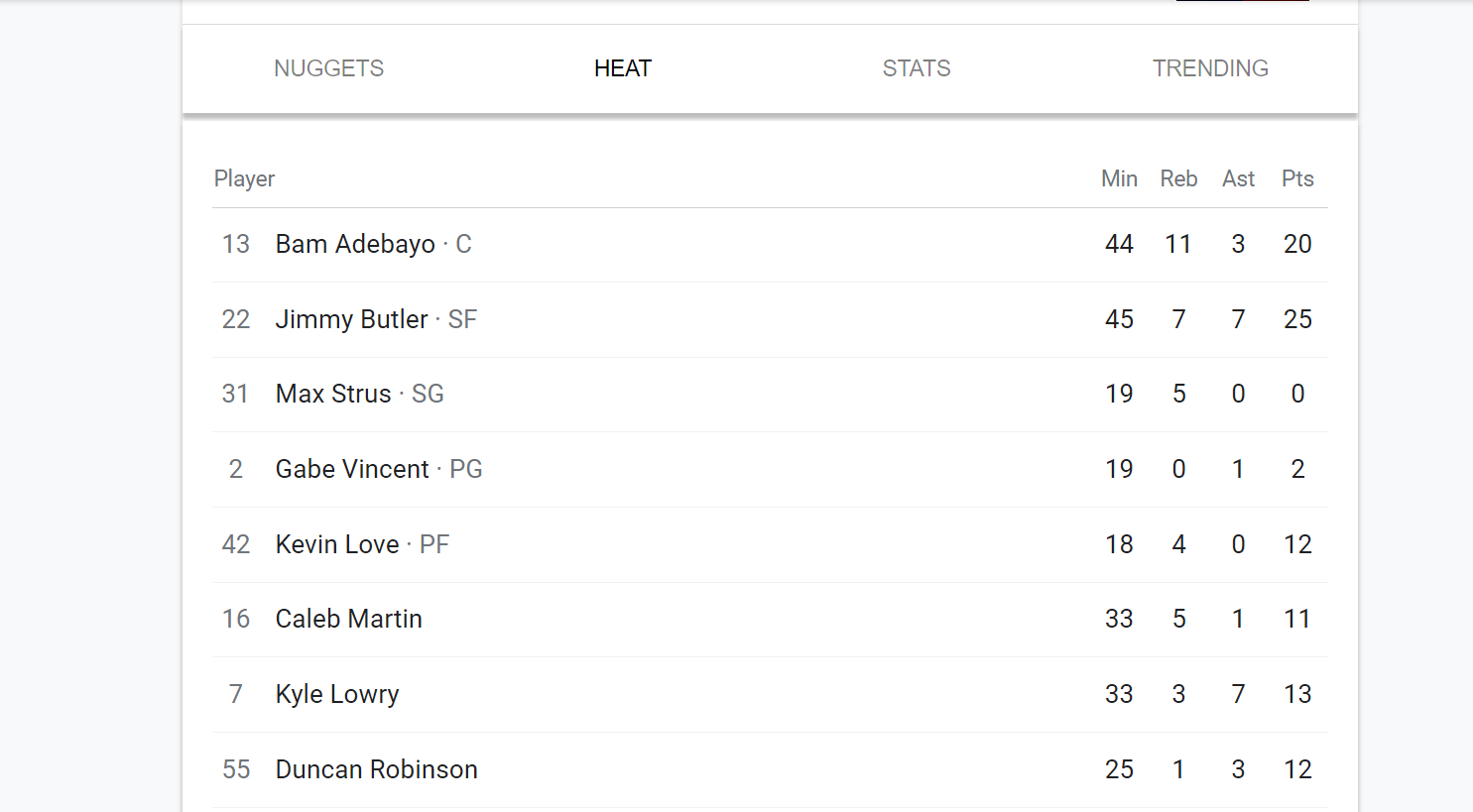Click Kevin Love's name
The image size is (1473, 812).
[337, 544]
